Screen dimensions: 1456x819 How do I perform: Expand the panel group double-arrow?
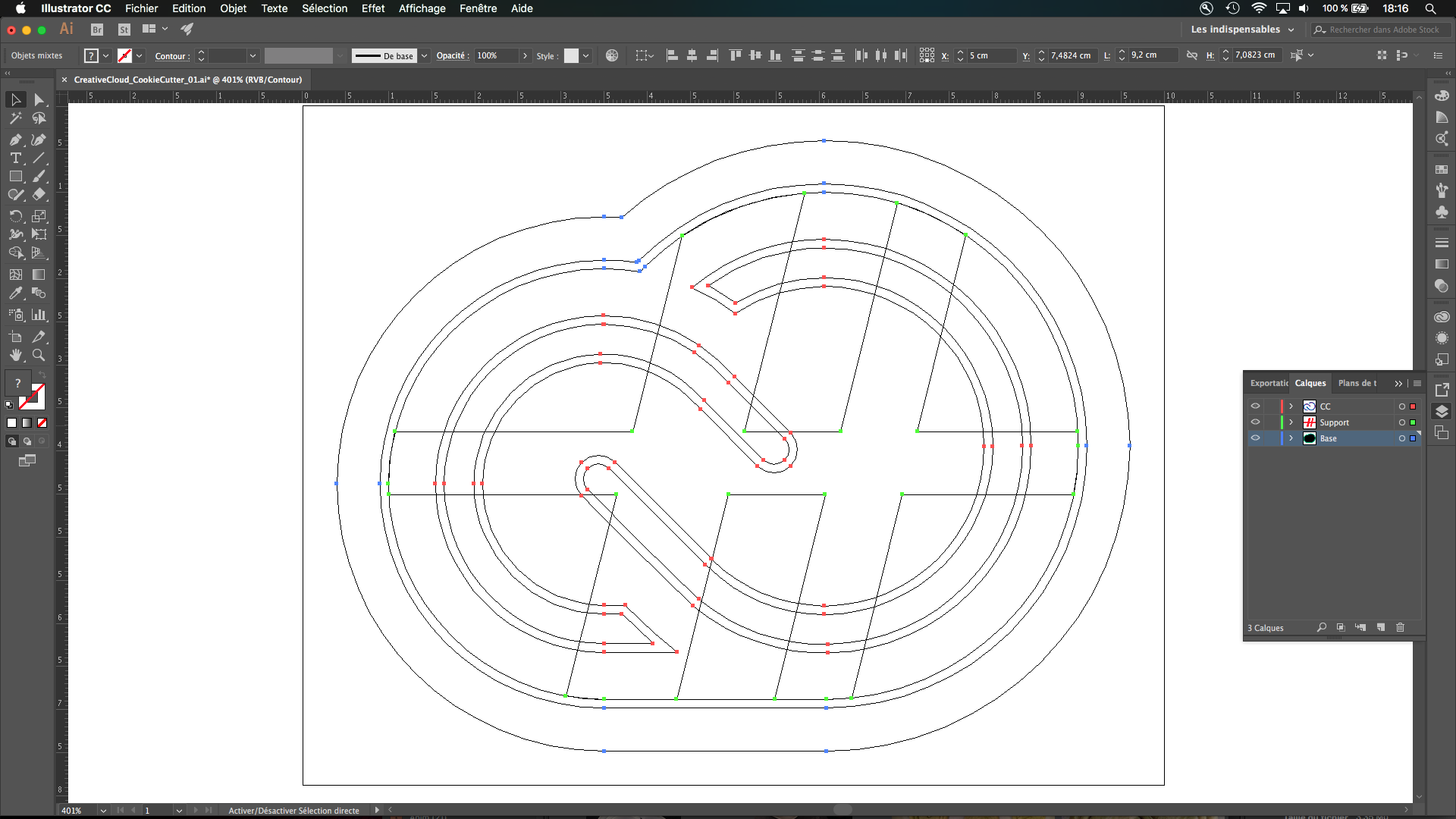tap(1398, 384)
